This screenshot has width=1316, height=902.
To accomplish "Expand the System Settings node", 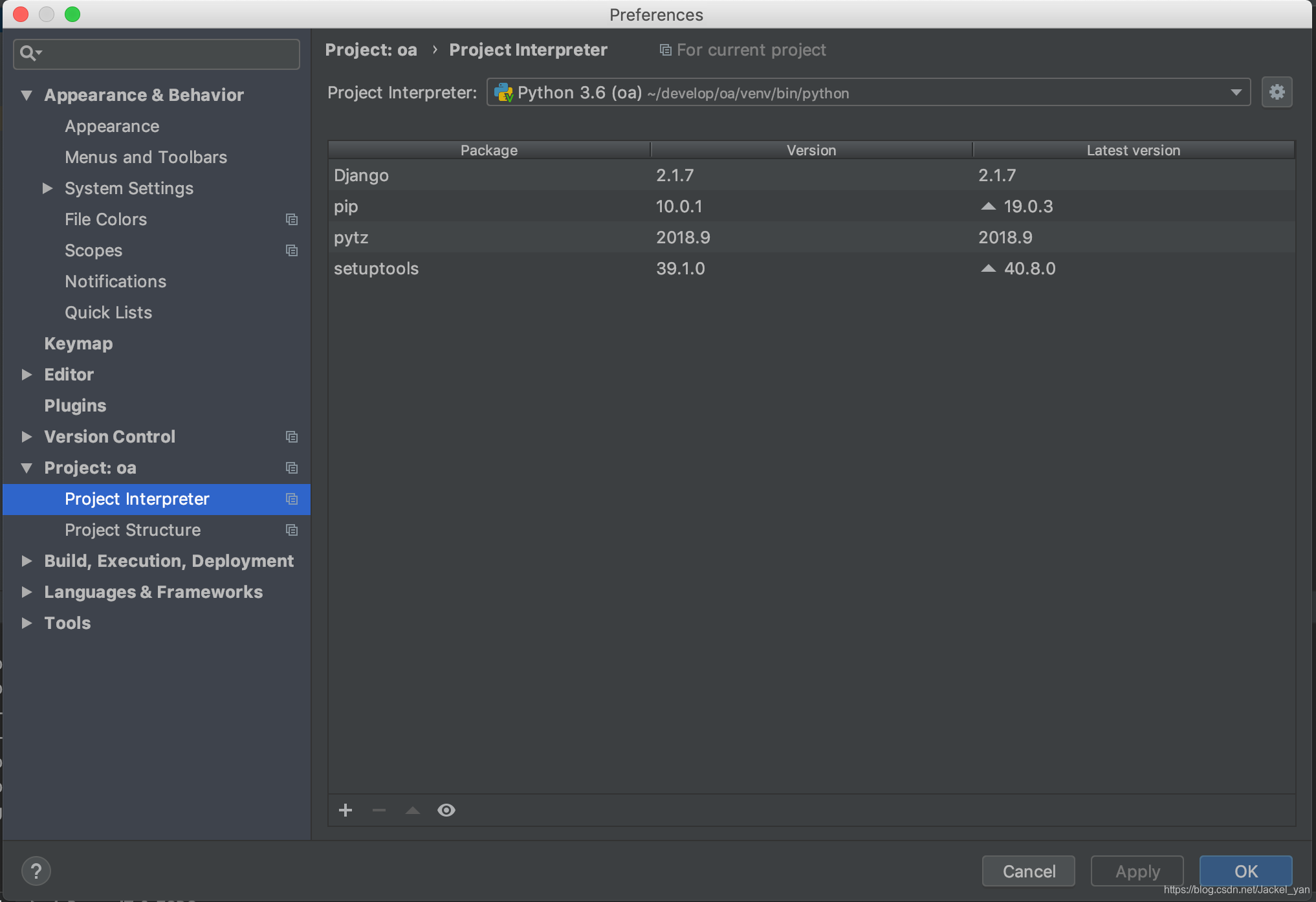I will click(47, 188).
